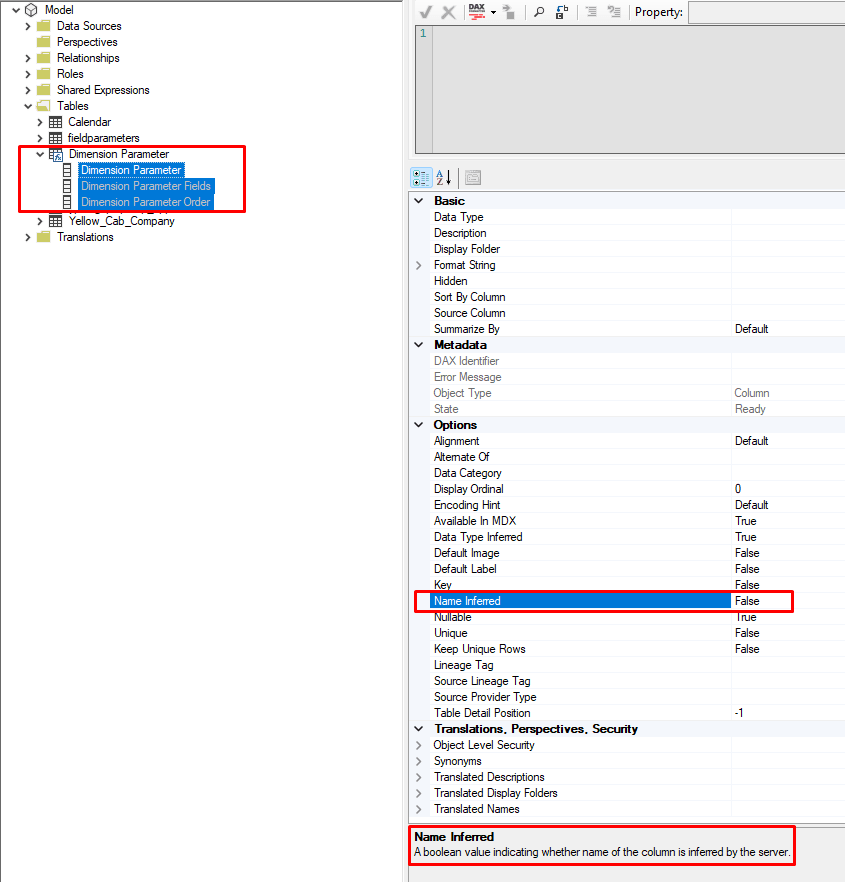
Task: Expand the Format String property
Action: point(419,264)
